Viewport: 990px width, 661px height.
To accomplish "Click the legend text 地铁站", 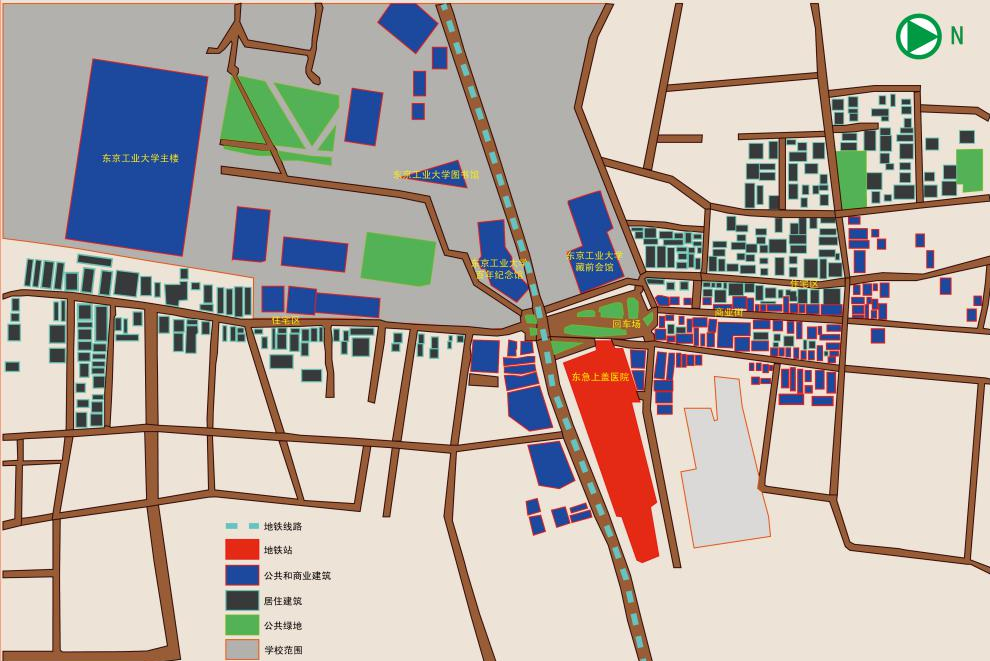I will pos(278,550).
